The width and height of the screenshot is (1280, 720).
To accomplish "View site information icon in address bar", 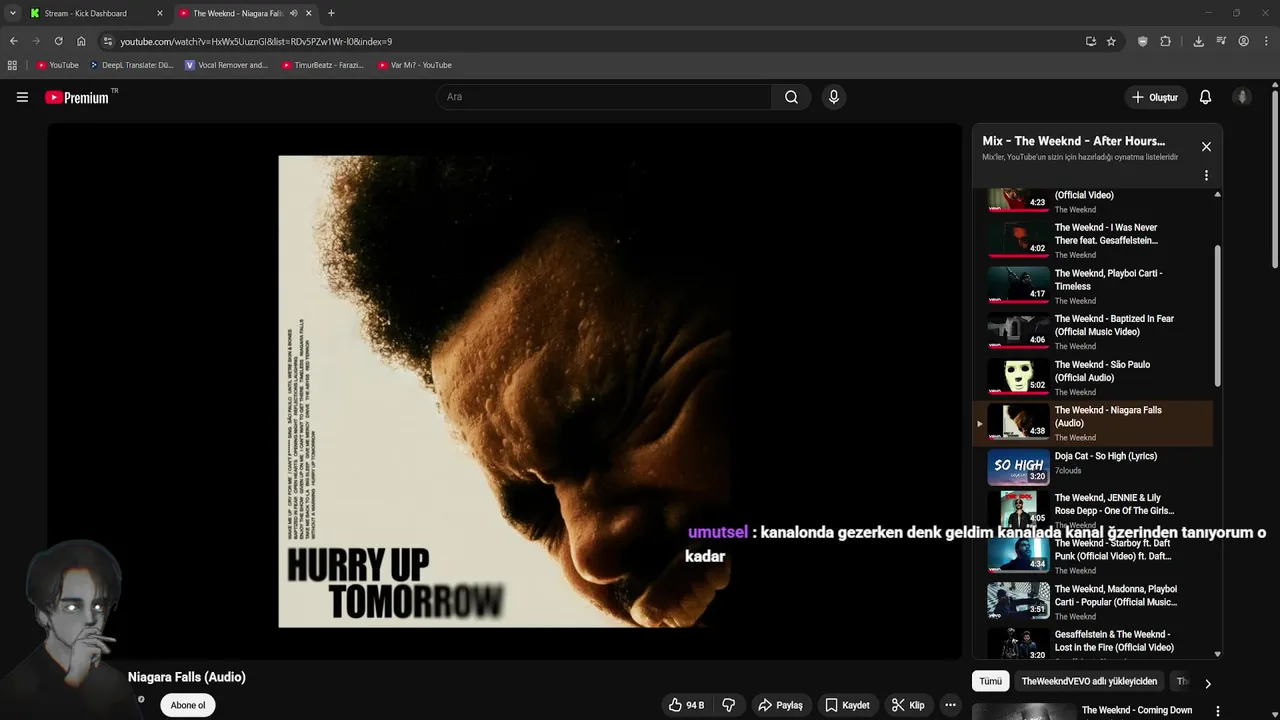I will [x=108, y=41].
